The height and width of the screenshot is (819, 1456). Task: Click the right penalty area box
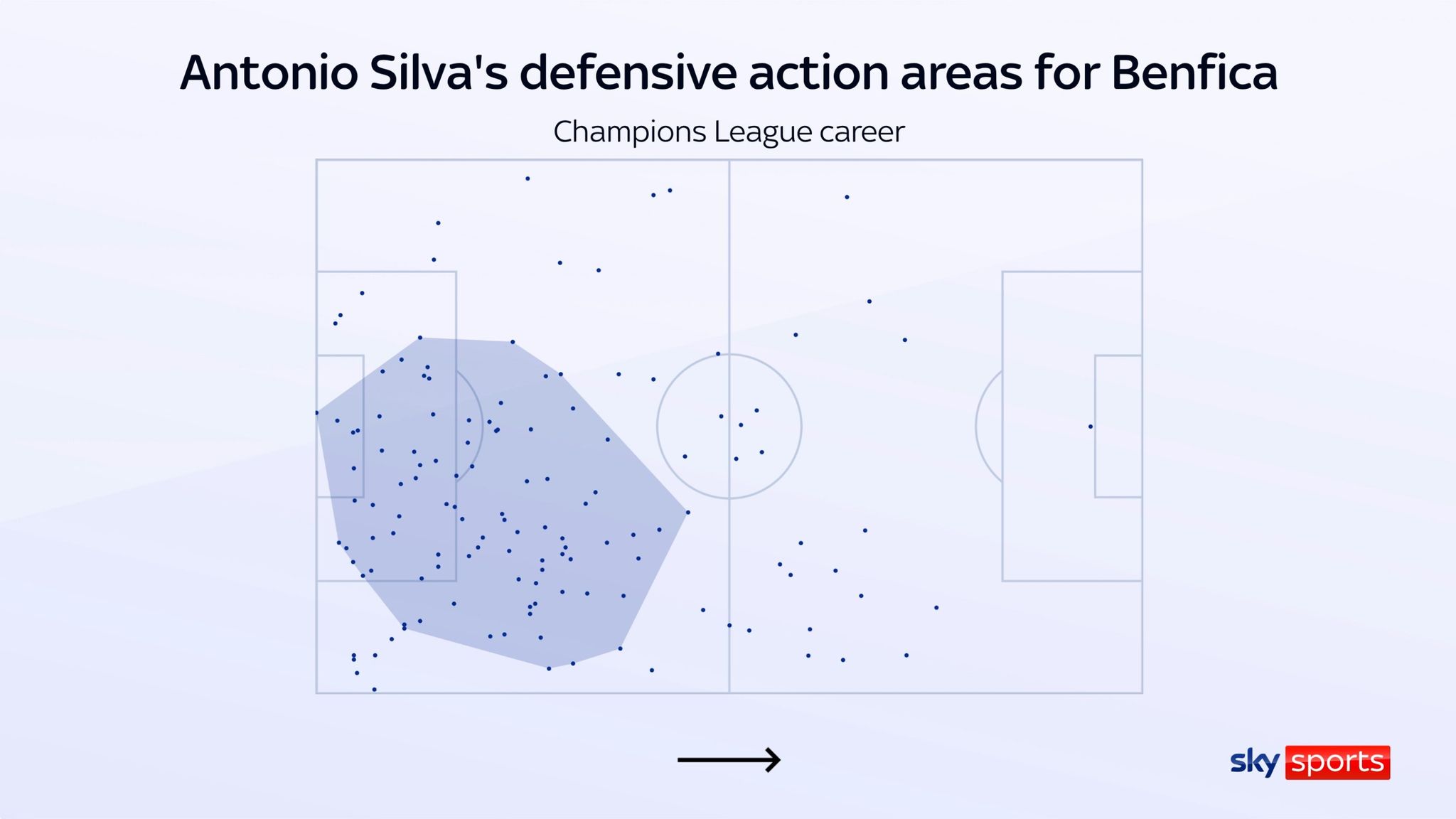coord(1072,426)
